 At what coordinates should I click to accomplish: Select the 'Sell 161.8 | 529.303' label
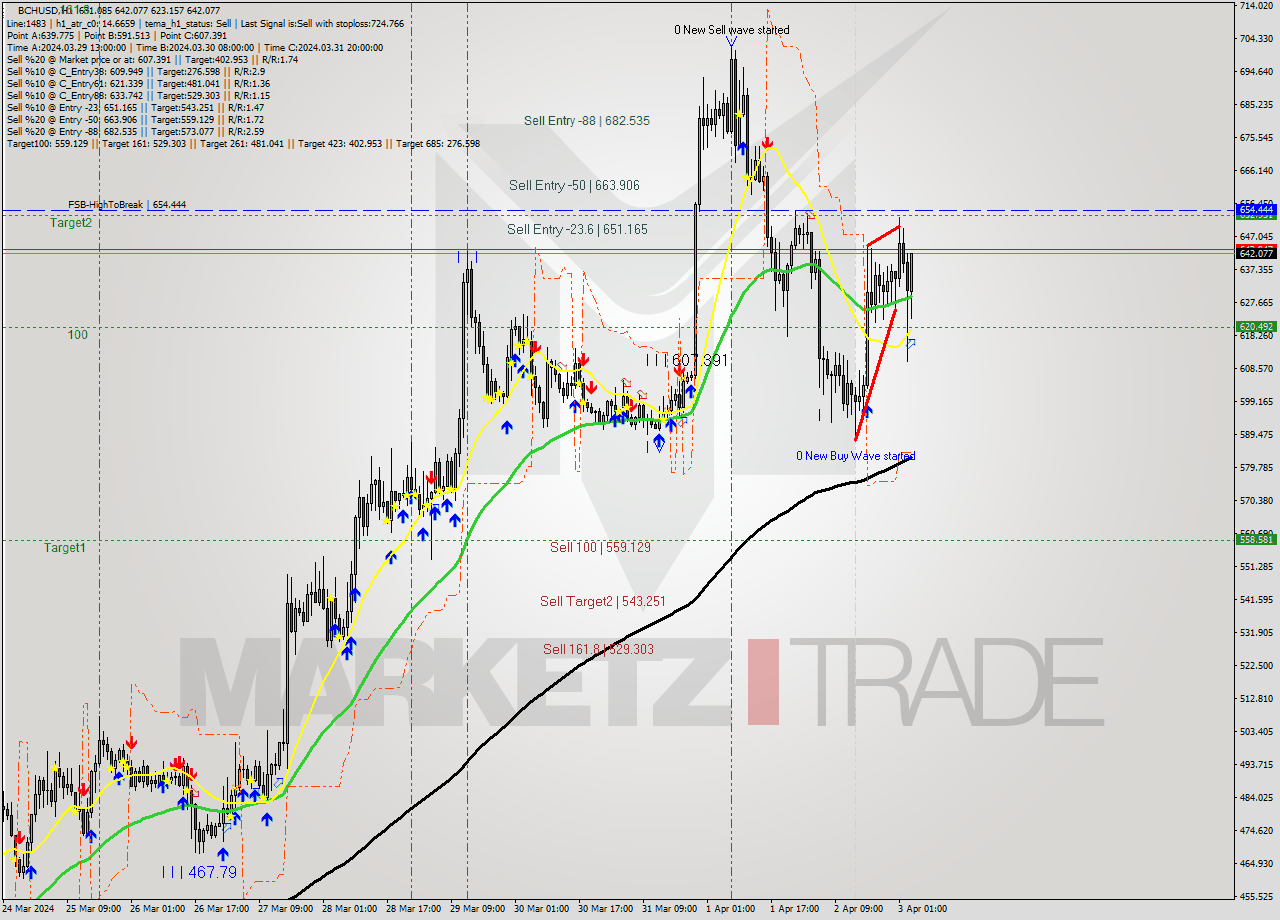click(x=598, y=649)
